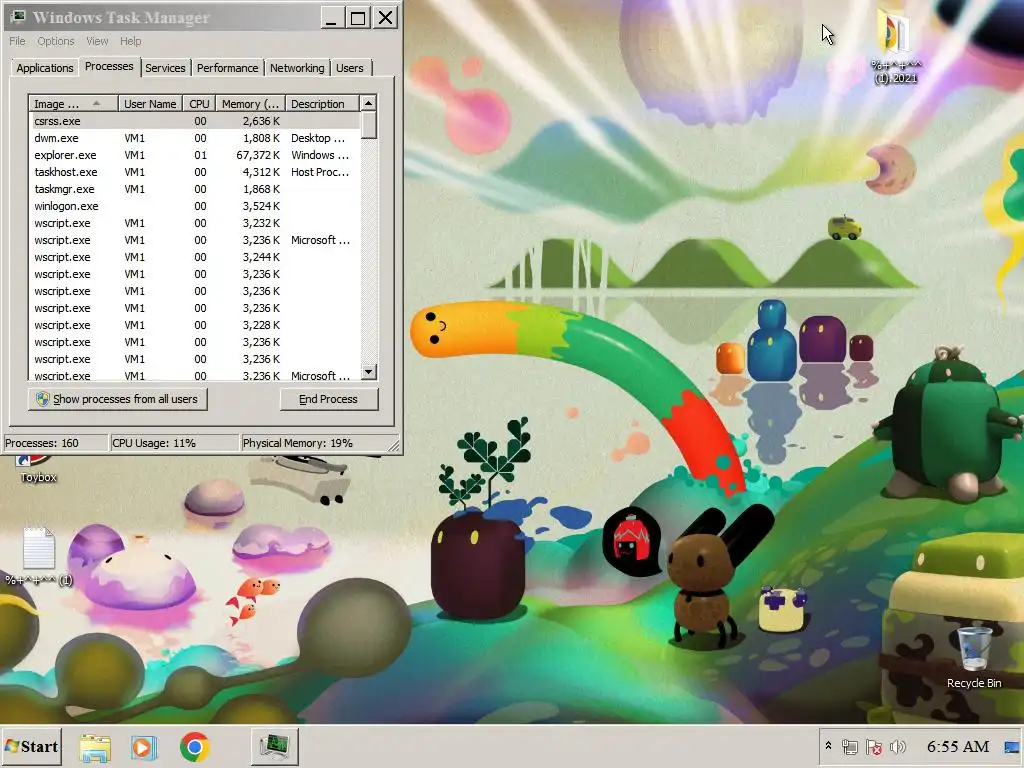Viewport: 1024px width, 768px height.
Task: Open the Options menu in Task Manager
Action: click(56, 41)
